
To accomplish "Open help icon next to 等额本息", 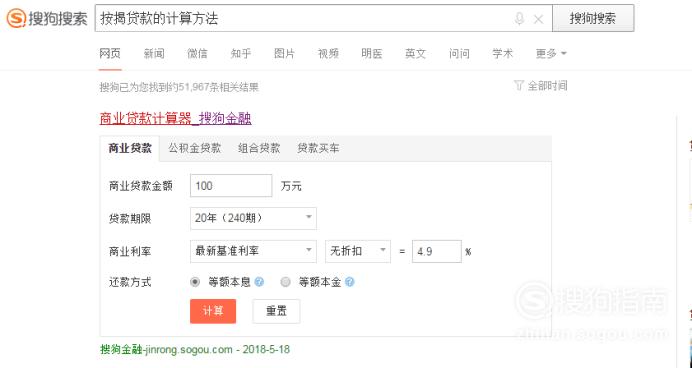I will coord(260,282).
